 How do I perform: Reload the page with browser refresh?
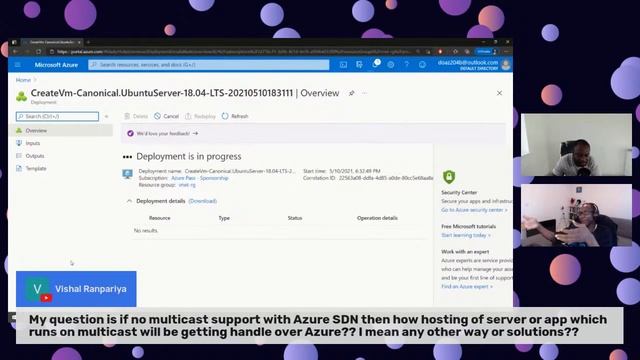point(38,52)
